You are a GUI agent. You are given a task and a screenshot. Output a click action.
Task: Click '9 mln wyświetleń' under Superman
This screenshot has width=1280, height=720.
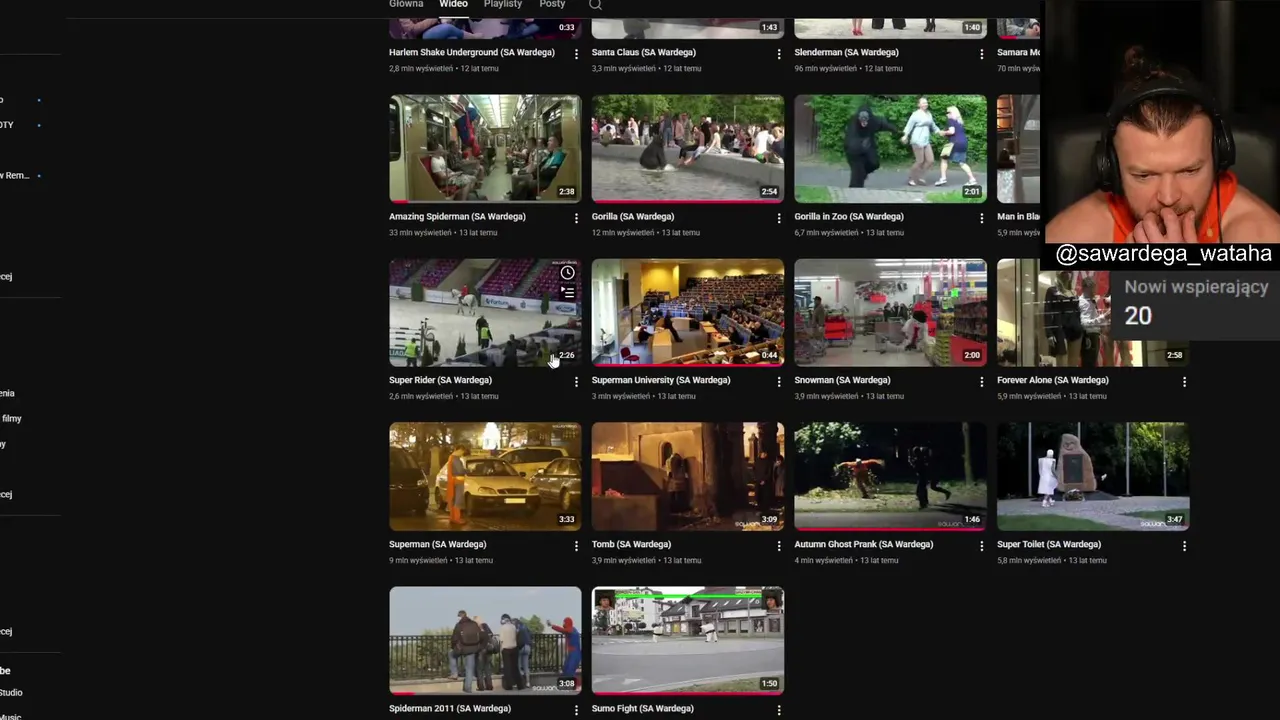tap(418, 560)
